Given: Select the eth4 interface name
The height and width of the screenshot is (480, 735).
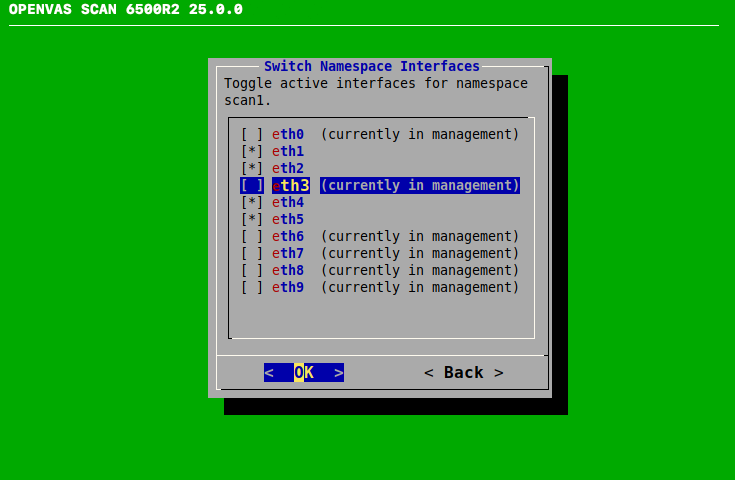Looking at the screenshot, I should coord(288,202).
